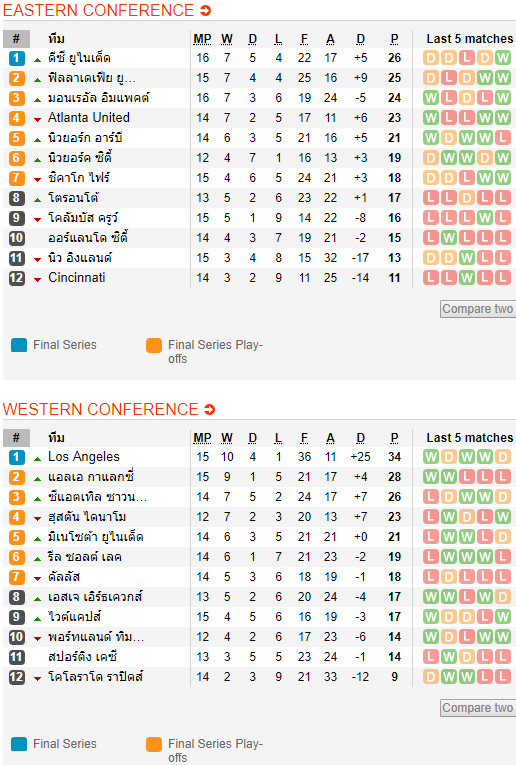Image resolution: width=516 pixels, height=765 pixels.
Task: Click the orange Final Series Play-offs swatch in West
Action: point(154,744)
